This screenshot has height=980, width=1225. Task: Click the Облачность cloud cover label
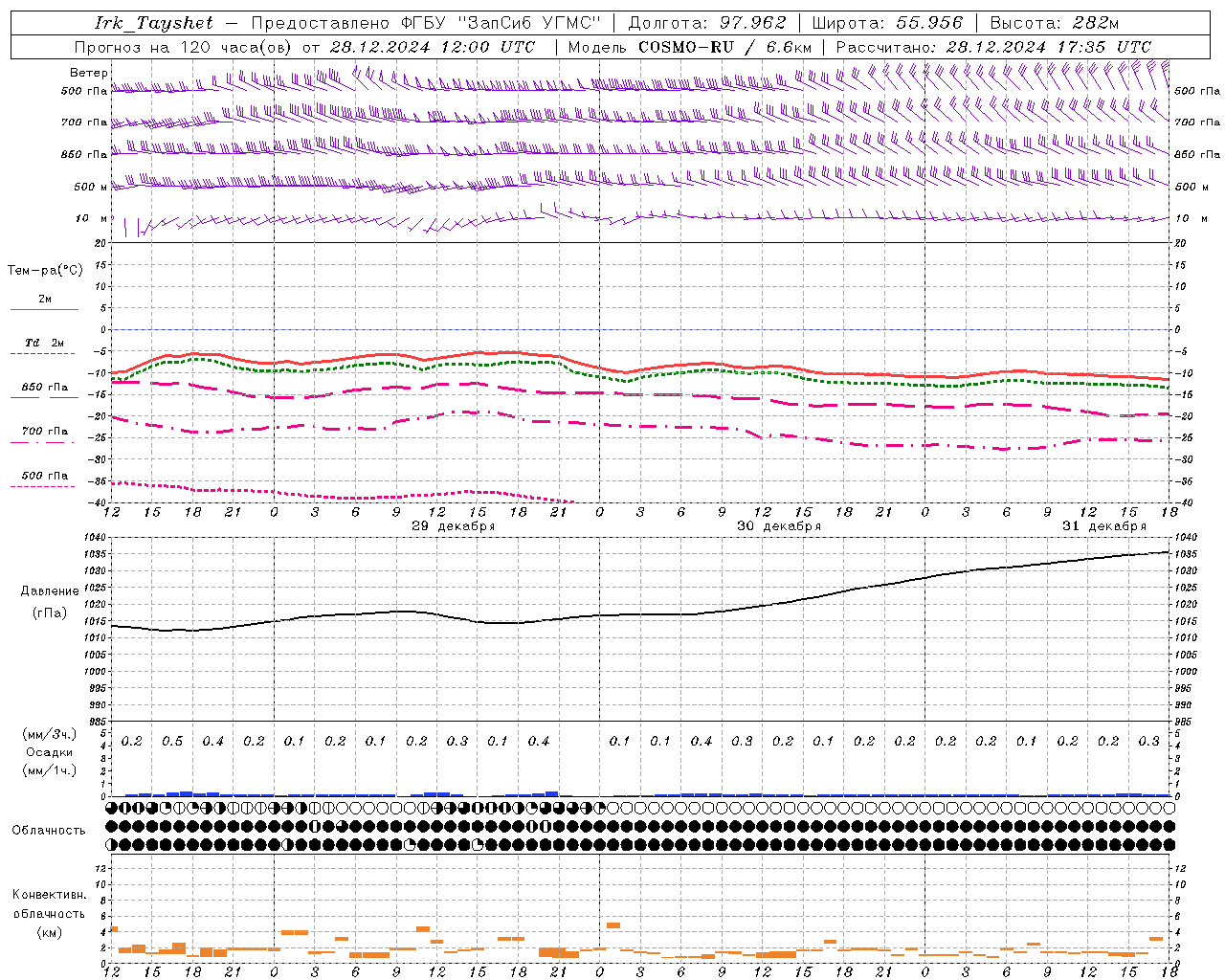49,831
